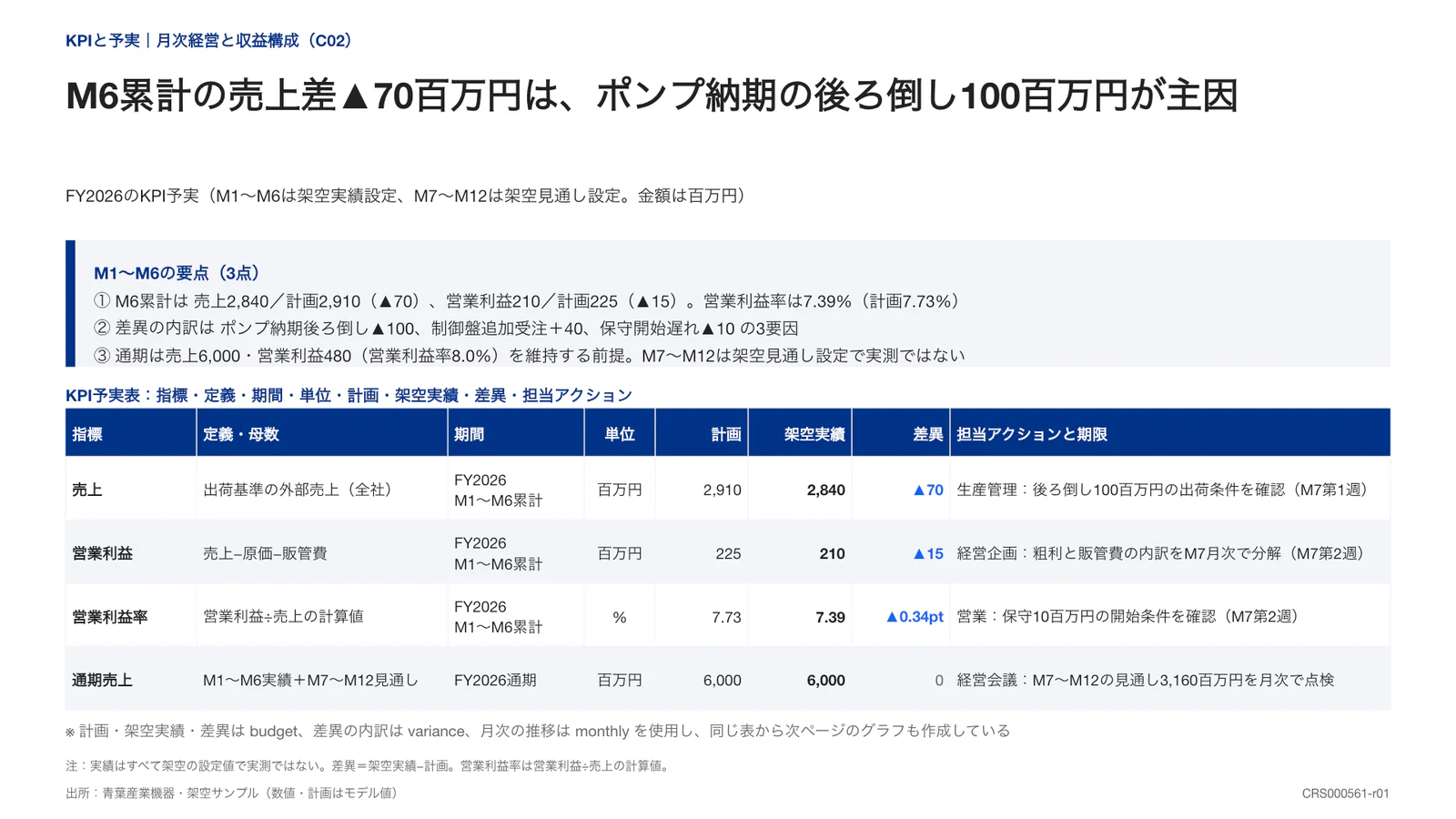
Task: Click the breadcrumb header 'KPIと予実｜月次経営と収益構成（C02）'
Action: [210, 41]
